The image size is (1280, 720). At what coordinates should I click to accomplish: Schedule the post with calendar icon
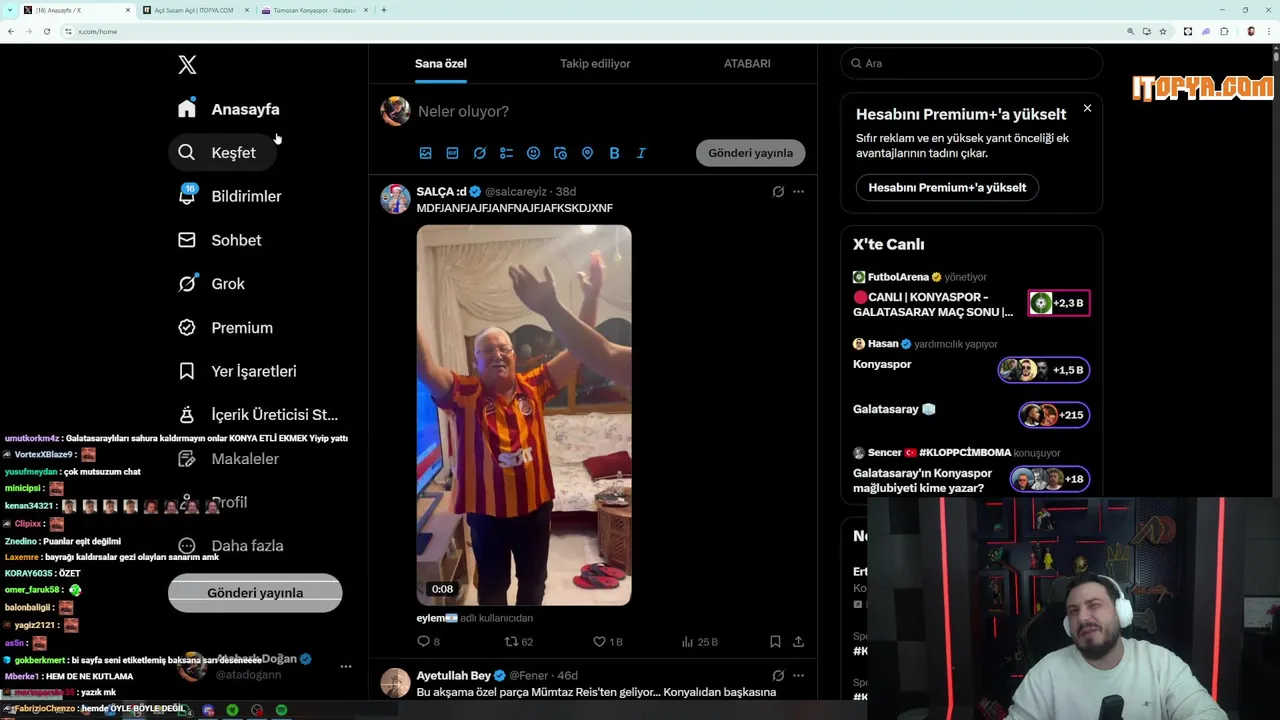coord(560,153)
